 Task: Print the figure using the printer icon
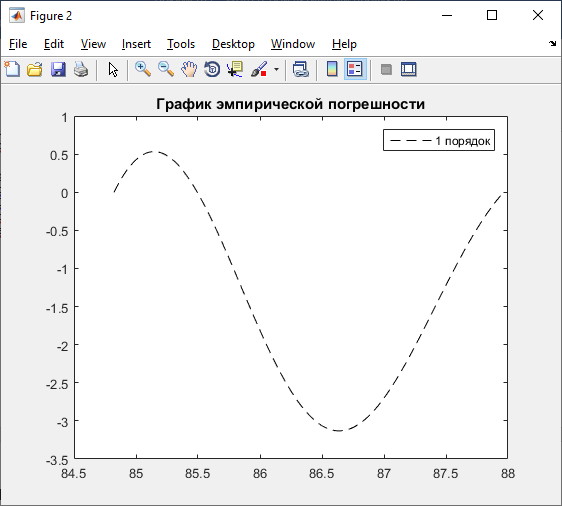(x=81, y=69)
